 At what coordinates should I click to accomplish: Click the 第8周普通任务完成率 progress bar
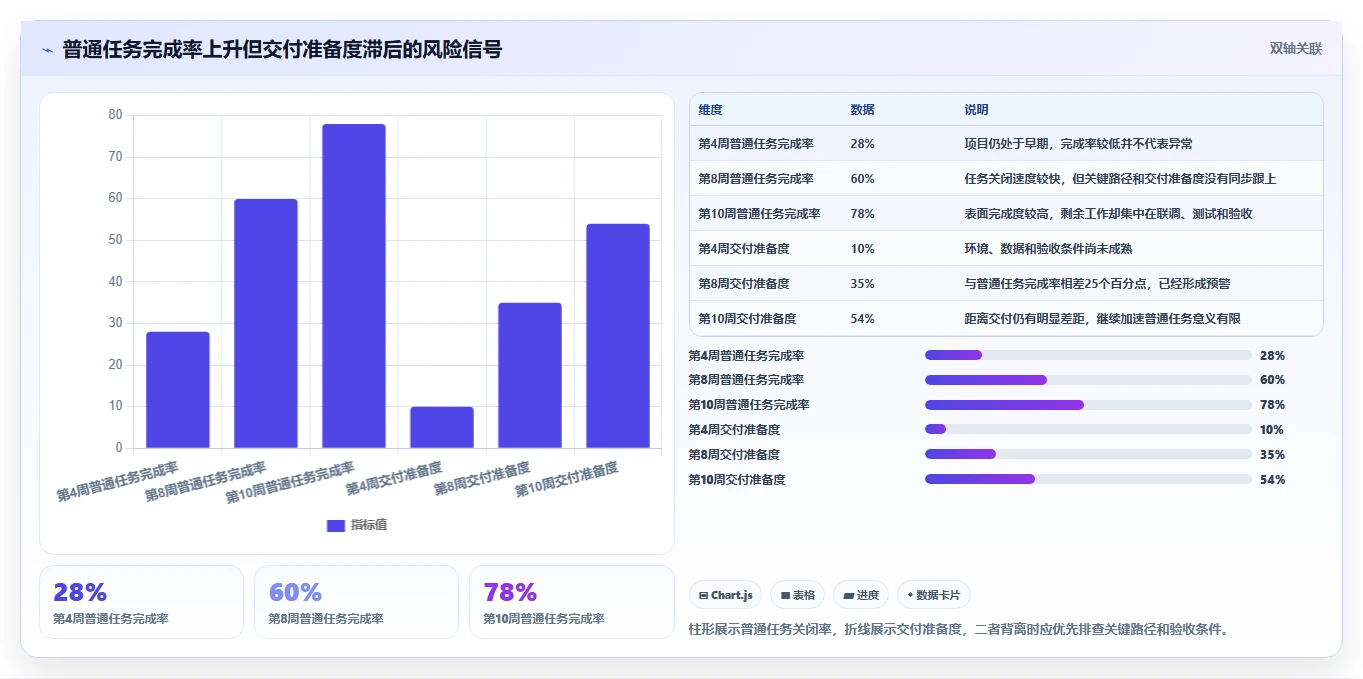[1088, 380]
